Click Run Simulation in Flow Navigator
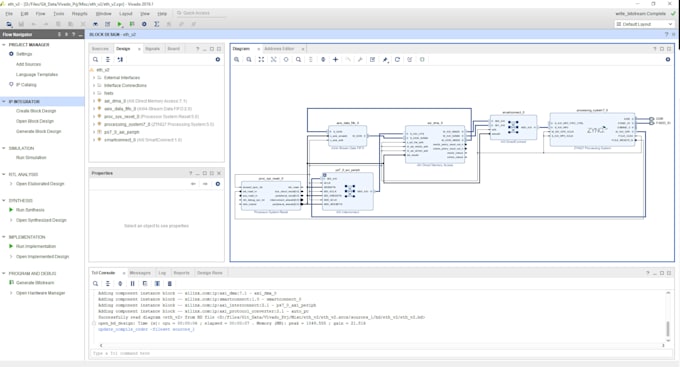Screen dimensions: 680x367 tap(31, 158)
